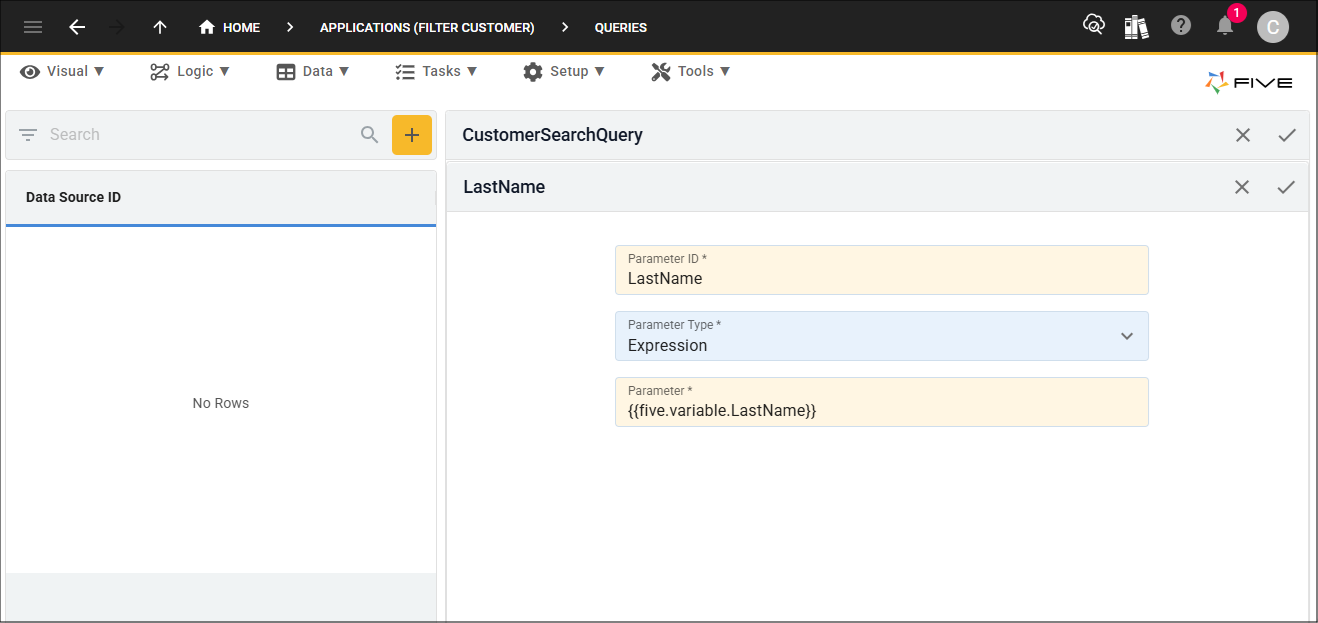Open the hamburger navigation menu
This screenshot has width=1318, height=623.
33,27
